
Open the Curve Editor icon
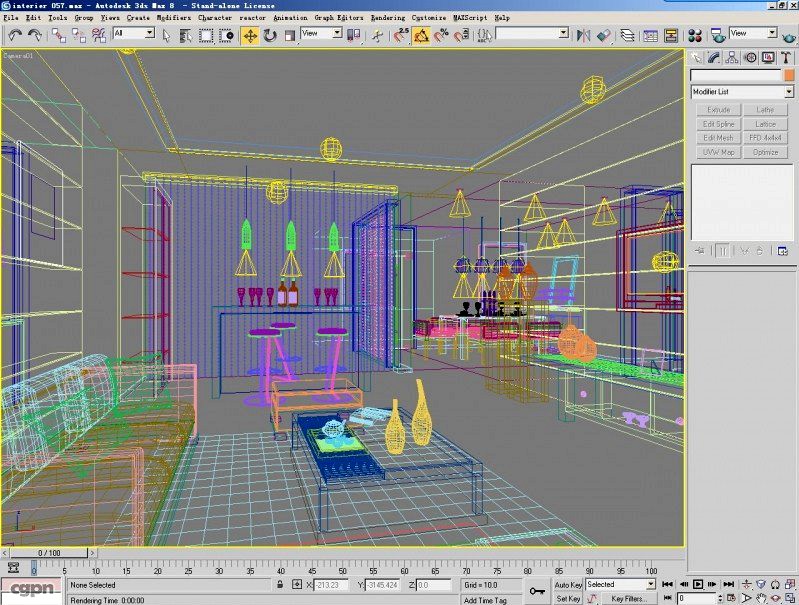click(651, 36)
